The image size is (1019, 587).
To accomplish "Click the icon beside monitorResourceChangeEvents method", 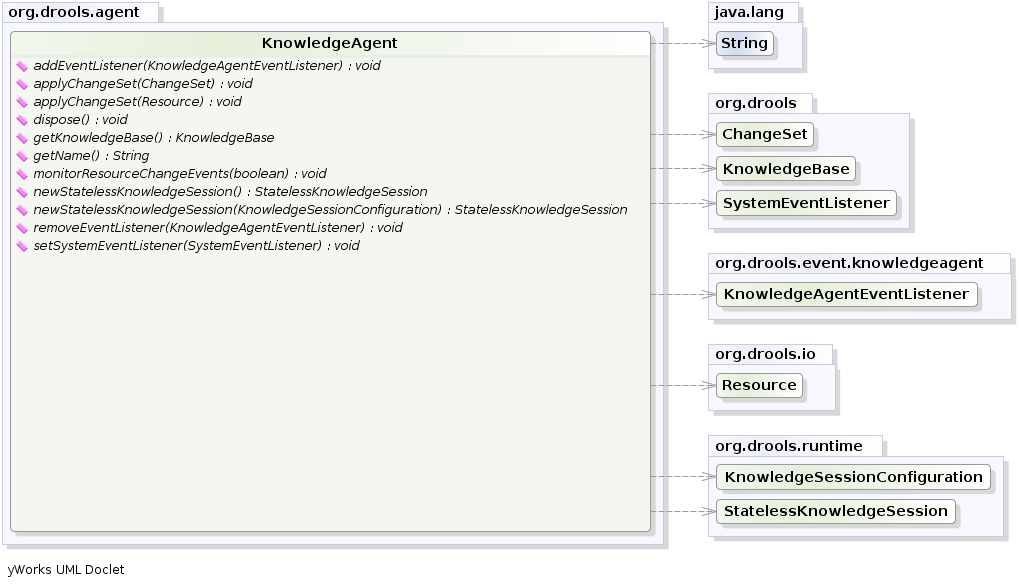I will click(23, 174).
